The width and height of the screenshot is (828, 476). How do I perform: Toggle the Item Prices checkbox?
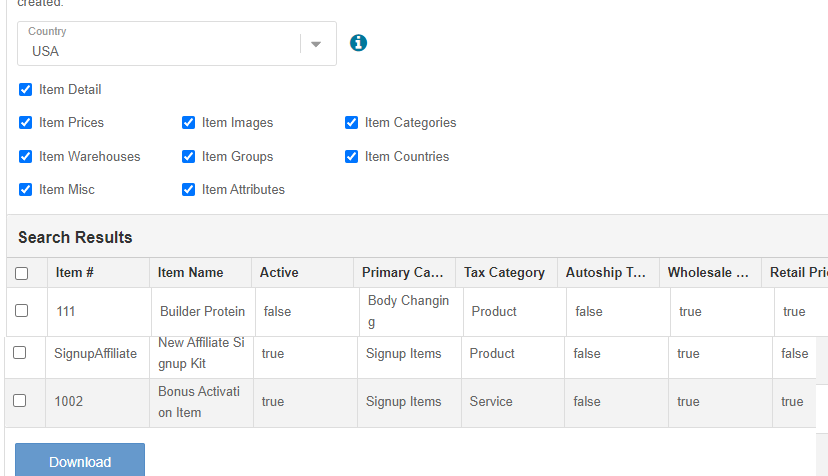pyautogui.click(x=26, y=123)
